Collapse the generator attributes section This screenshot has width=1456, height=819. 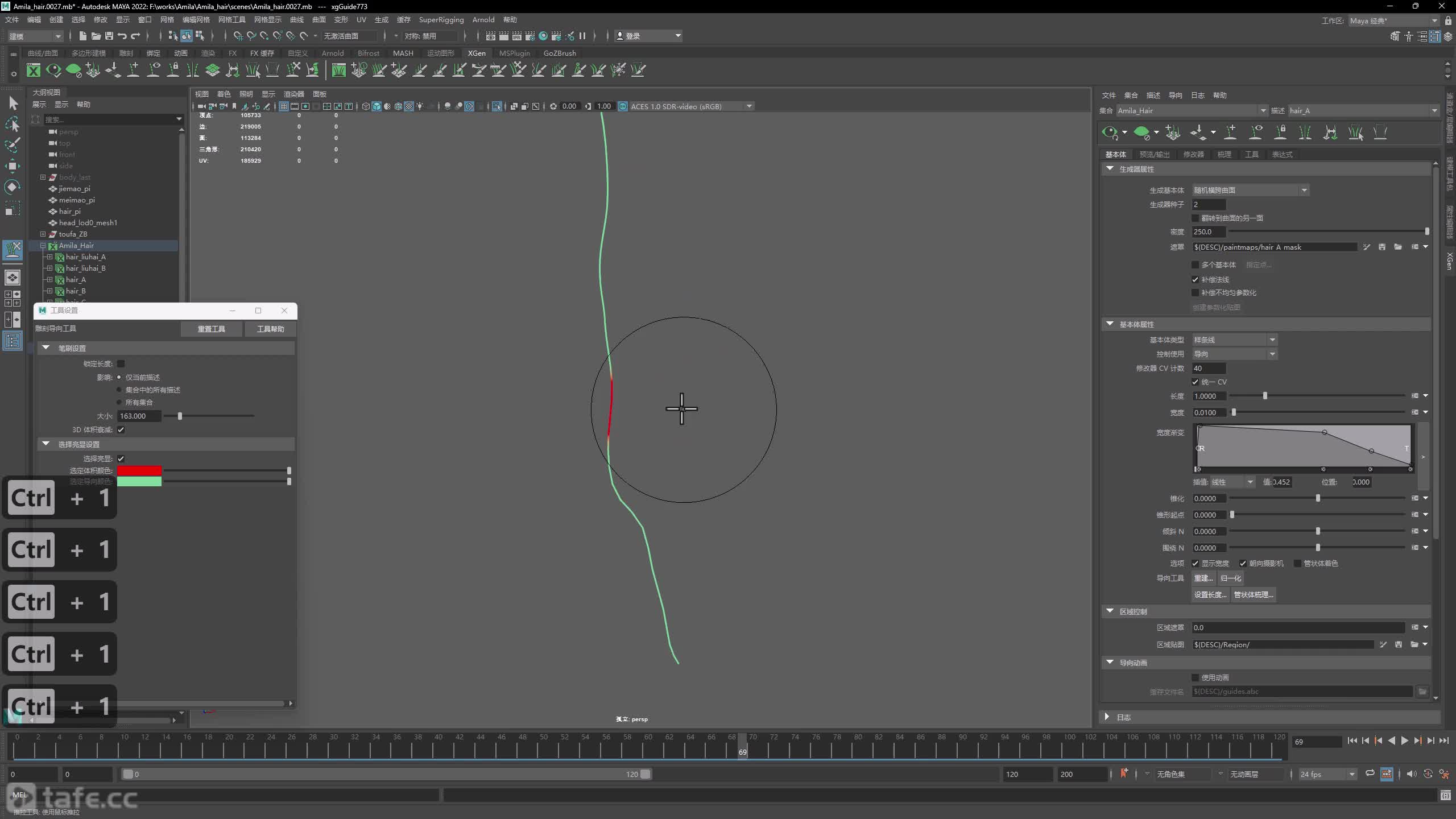tap(1110, 169)
